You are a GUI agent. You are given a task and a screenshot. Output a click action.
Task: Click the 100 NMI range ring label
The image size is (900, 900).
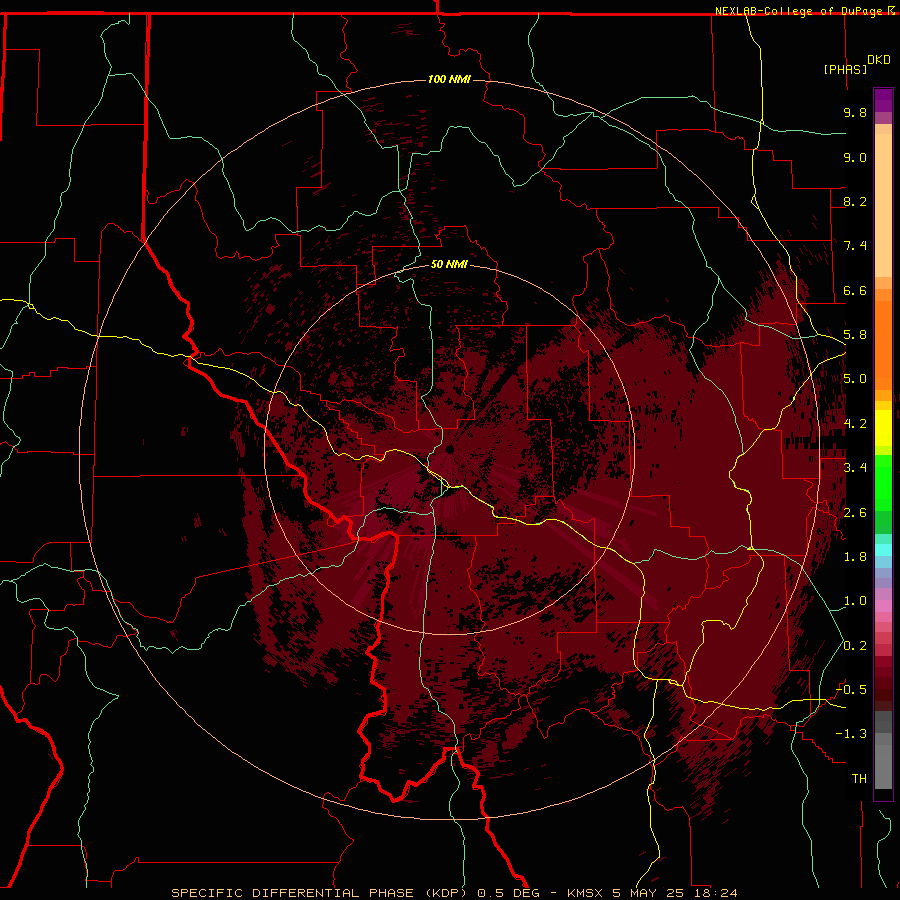pyautogui.click(x=449, y=79)
